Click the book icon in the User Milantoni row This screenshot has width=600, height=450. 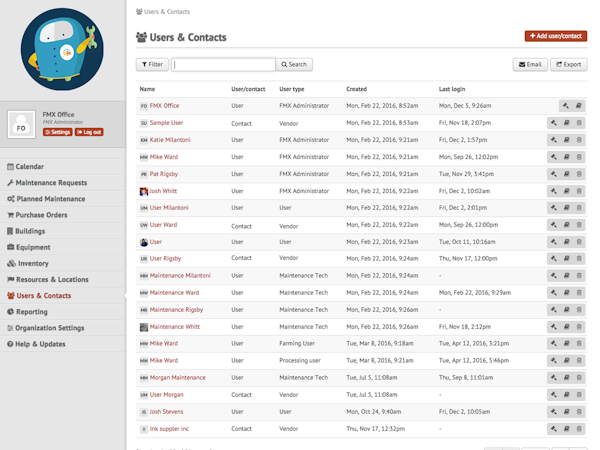(566, 208)
